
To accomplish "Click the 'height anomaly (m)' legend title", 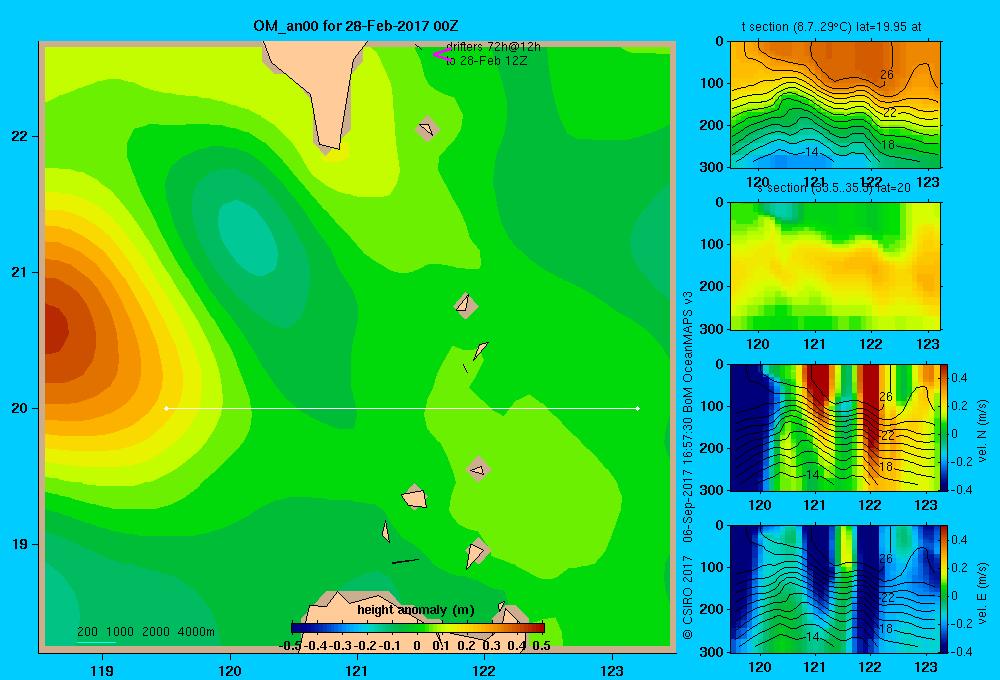I will tap(416, 610).
